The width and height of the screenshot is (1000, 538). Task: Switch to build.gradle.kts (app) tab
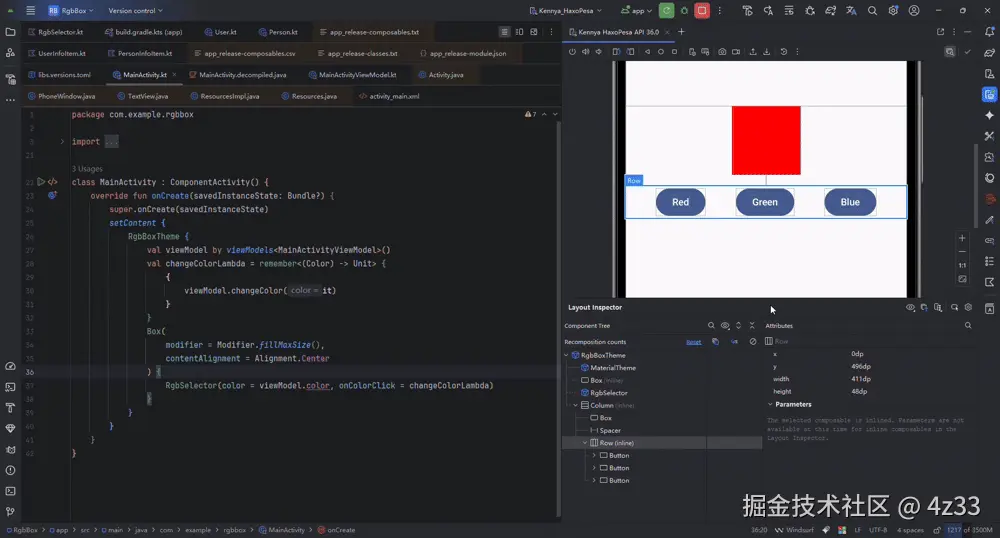point(143,32)
